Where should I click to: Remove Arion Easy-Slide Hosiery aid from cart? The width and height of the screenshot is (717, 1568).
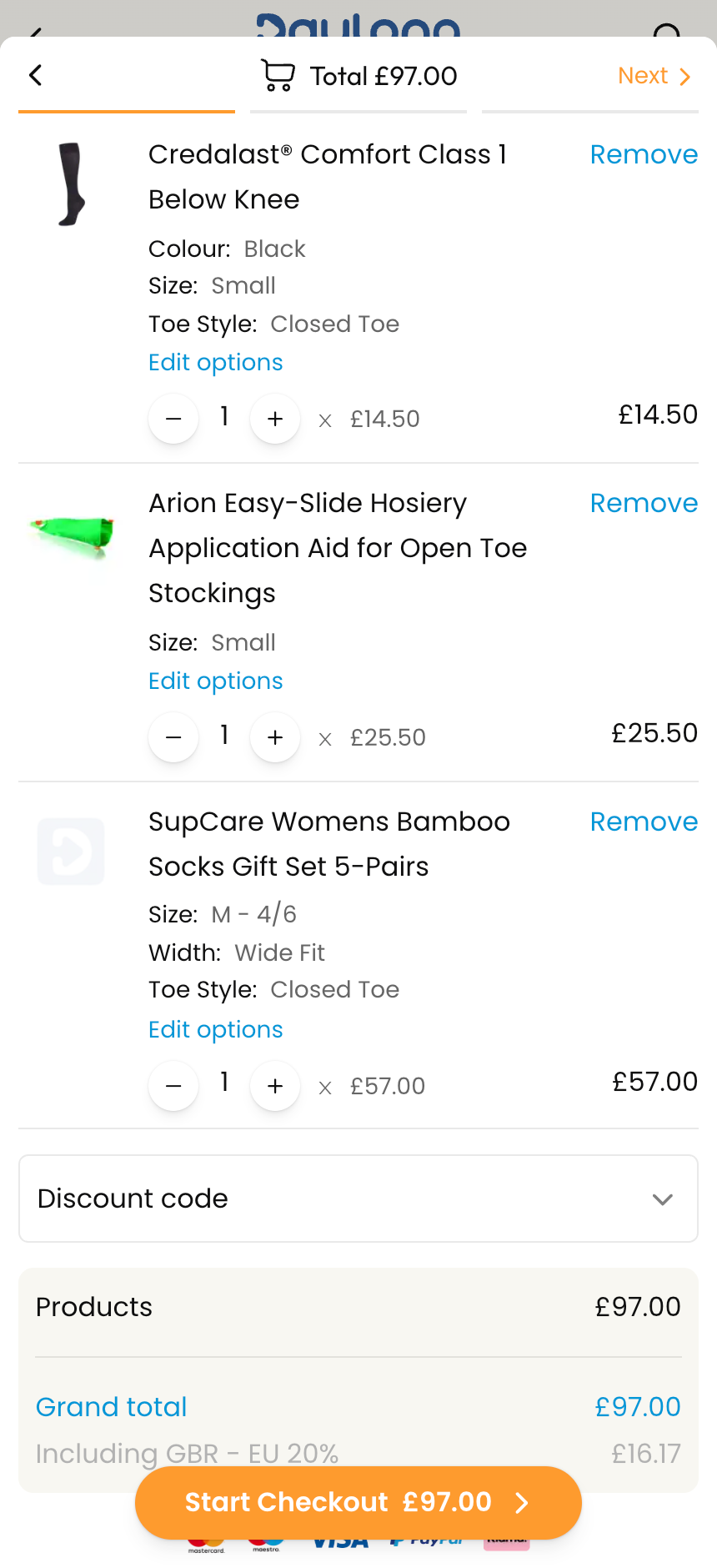(x=644, y=504)
